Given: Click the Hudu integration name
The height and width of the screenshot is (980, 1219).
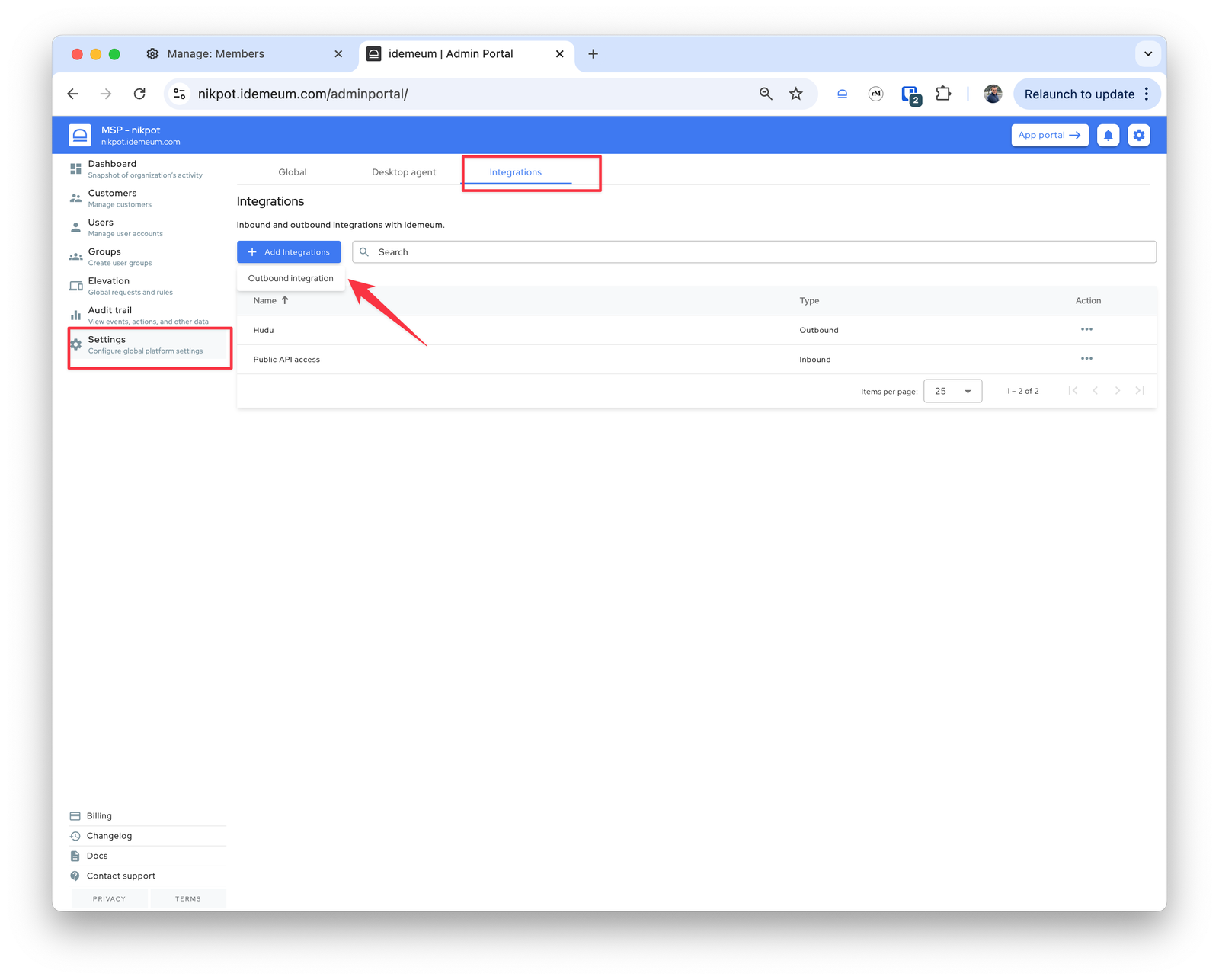Looking at the screenshot, I should (264, 330).
